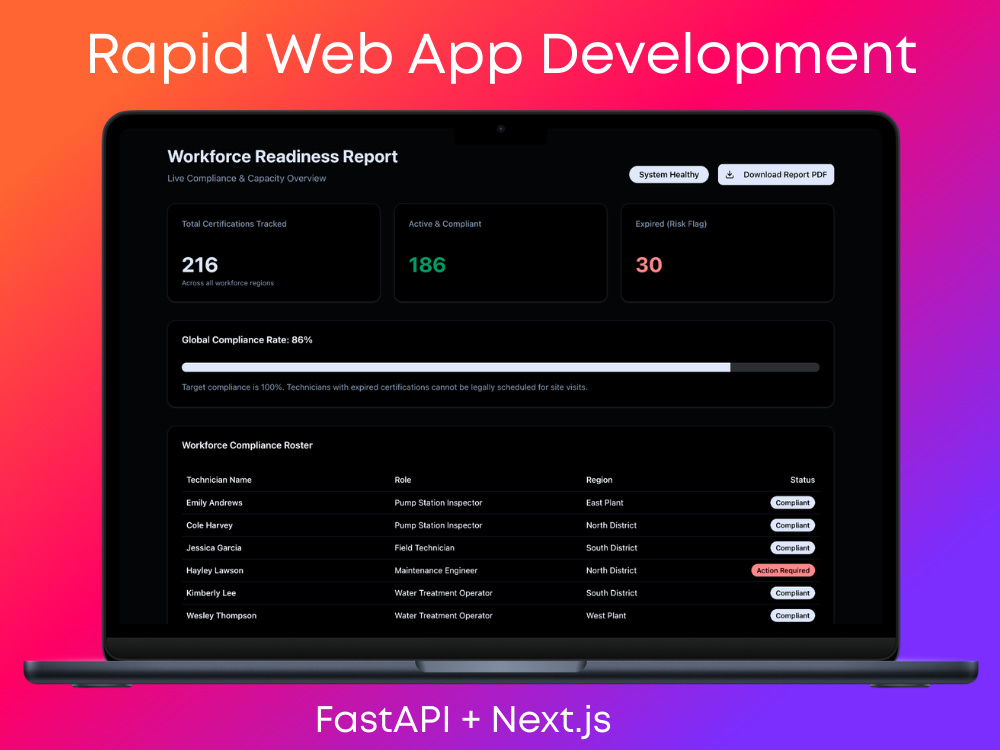Select Wesley Thompson in the roster
Image resolution: width=1000 pixels, height=750 pixels.
click(x=221, y=616)
